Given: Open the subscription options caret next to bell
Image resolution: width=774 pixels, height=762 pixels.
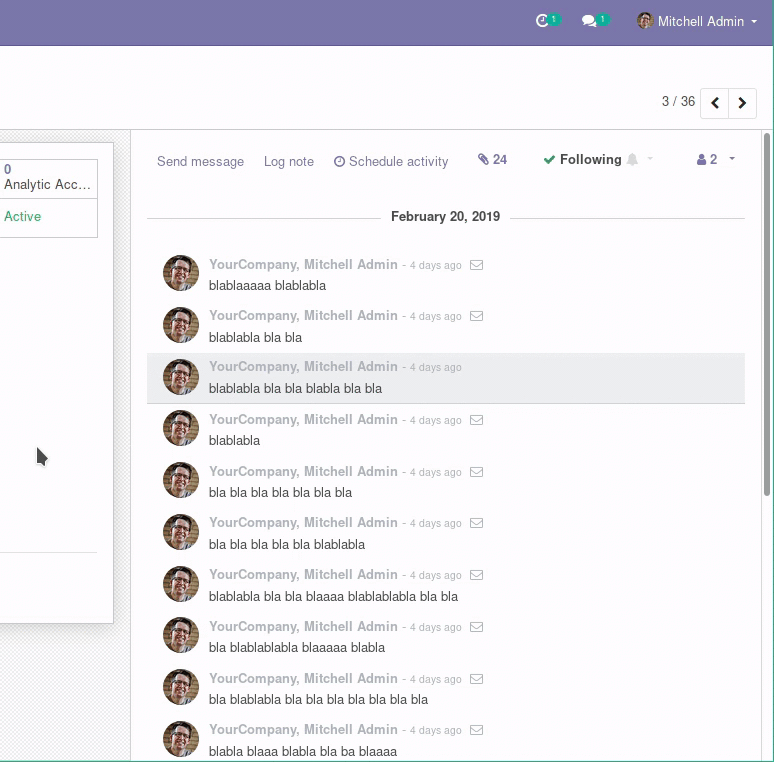Looking at the screenshot, I should tap(651, 160).
